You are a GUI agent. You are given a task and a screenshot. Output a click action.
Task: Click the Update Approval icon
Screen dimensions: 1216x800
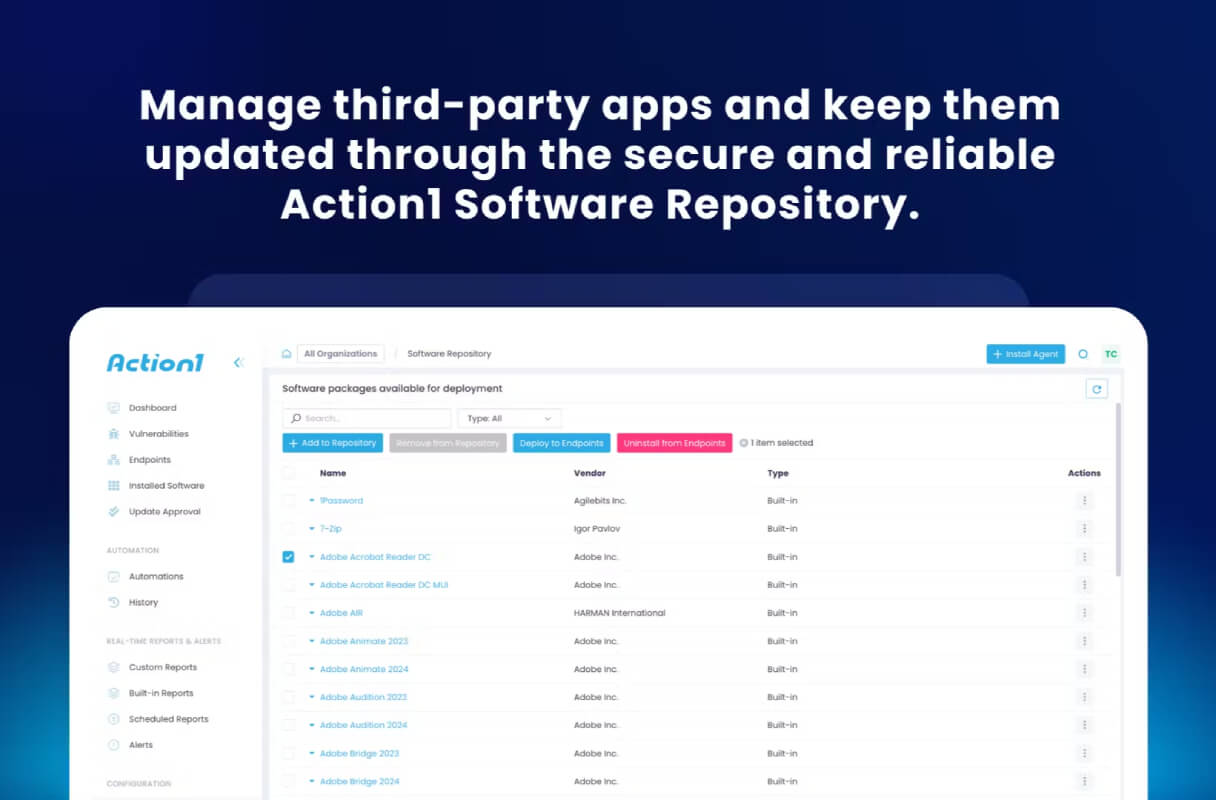point(114,512)
